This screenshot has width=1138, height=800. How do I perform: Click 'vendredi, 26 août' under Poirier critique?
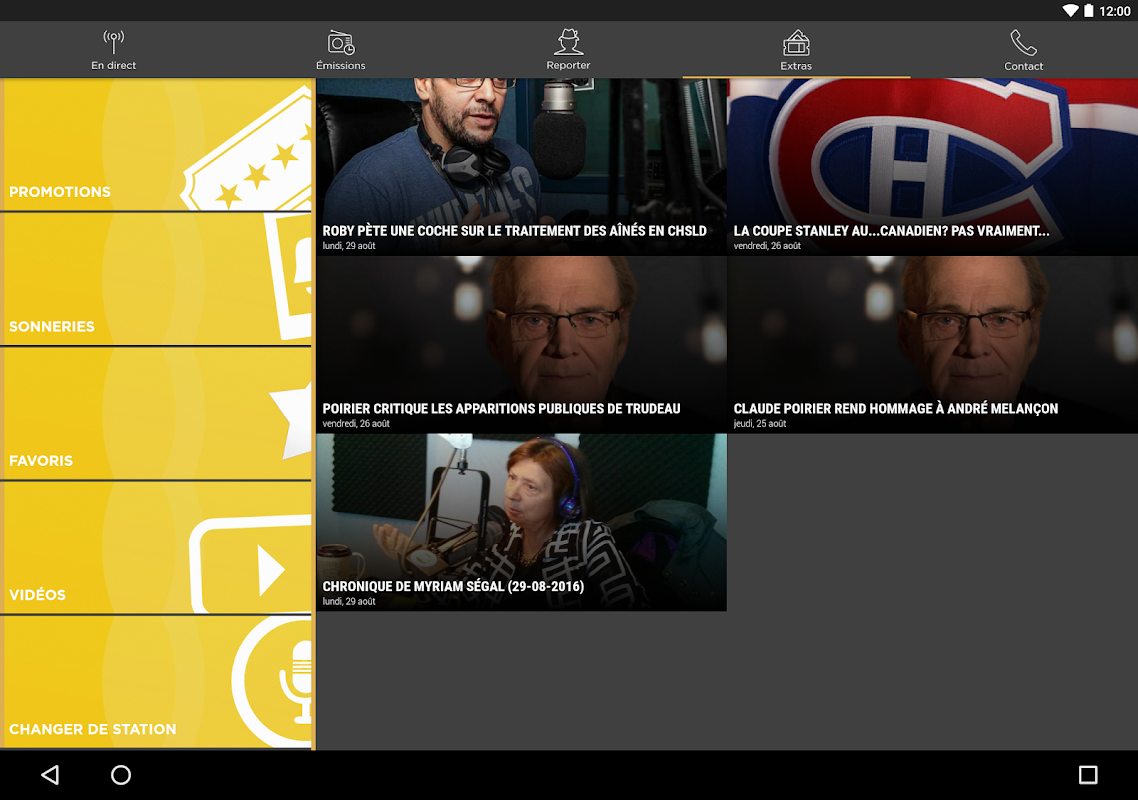pyautogui.click(x=356, y=423)
